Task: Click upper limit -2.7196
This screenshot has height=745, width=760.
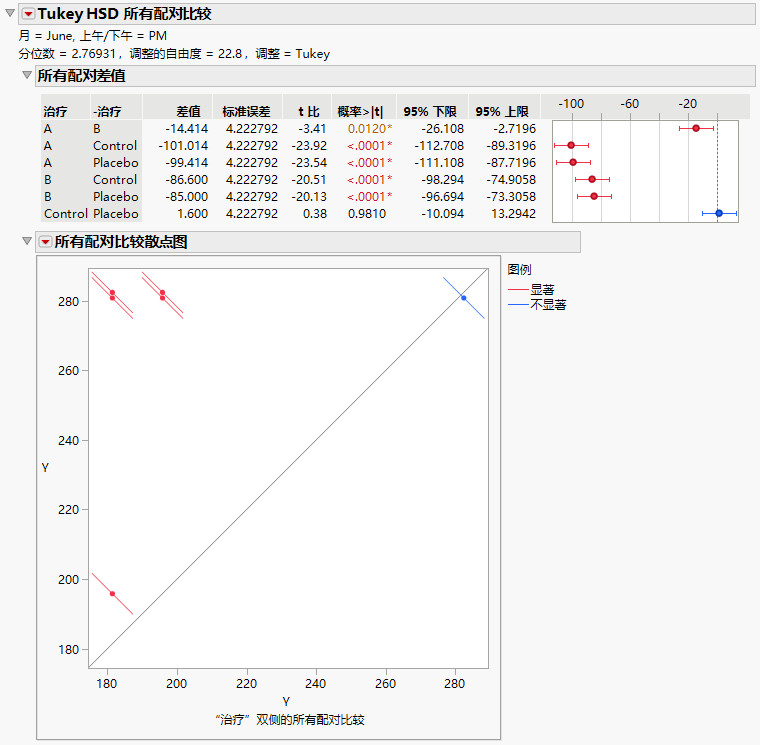Action: point(515,129)
